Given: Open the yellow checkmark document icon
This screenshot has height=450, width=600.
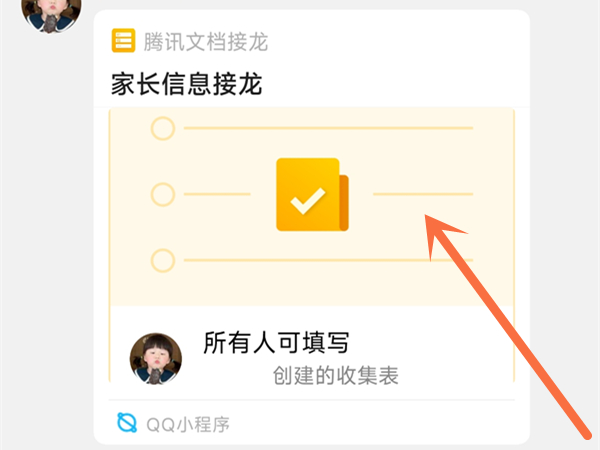Looking at the screenshot, I should tap(312, 194).
